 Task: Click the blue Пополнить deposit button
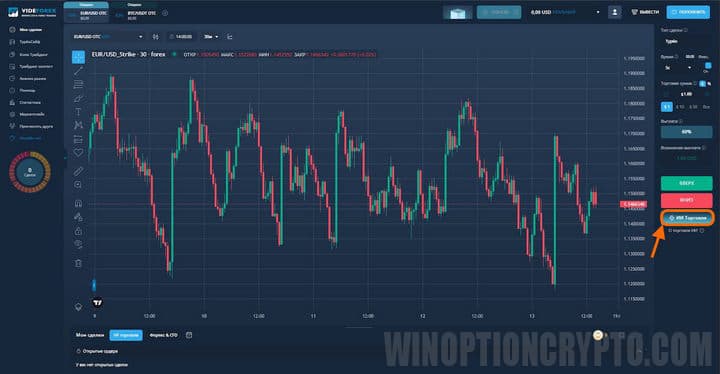tap(688, 12)
